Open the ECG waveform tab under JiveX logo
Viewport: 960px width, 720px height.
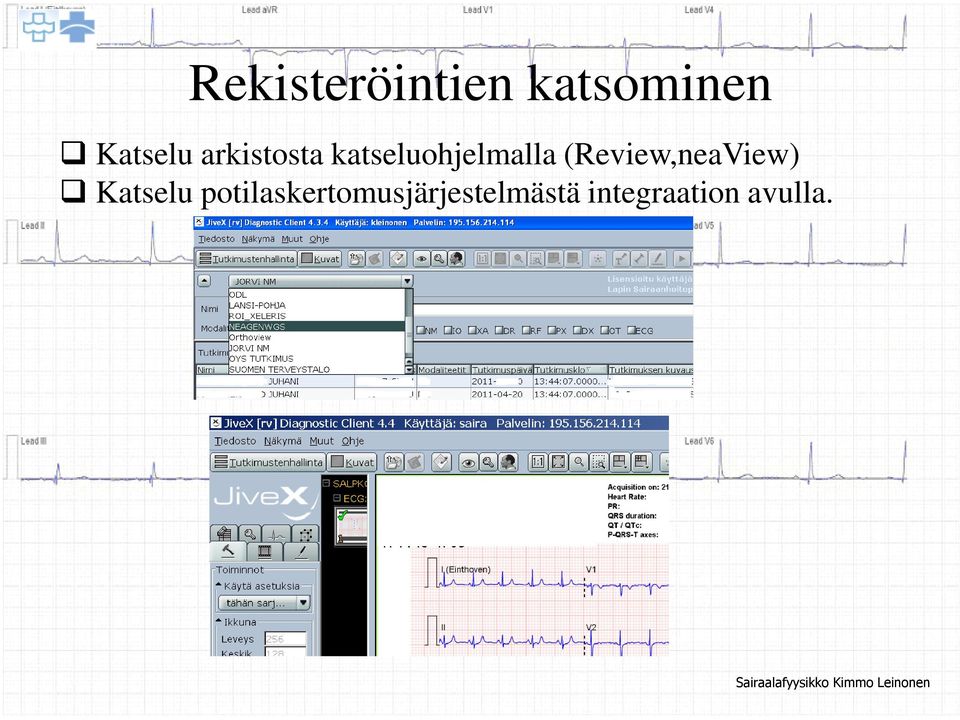[277, 534]
